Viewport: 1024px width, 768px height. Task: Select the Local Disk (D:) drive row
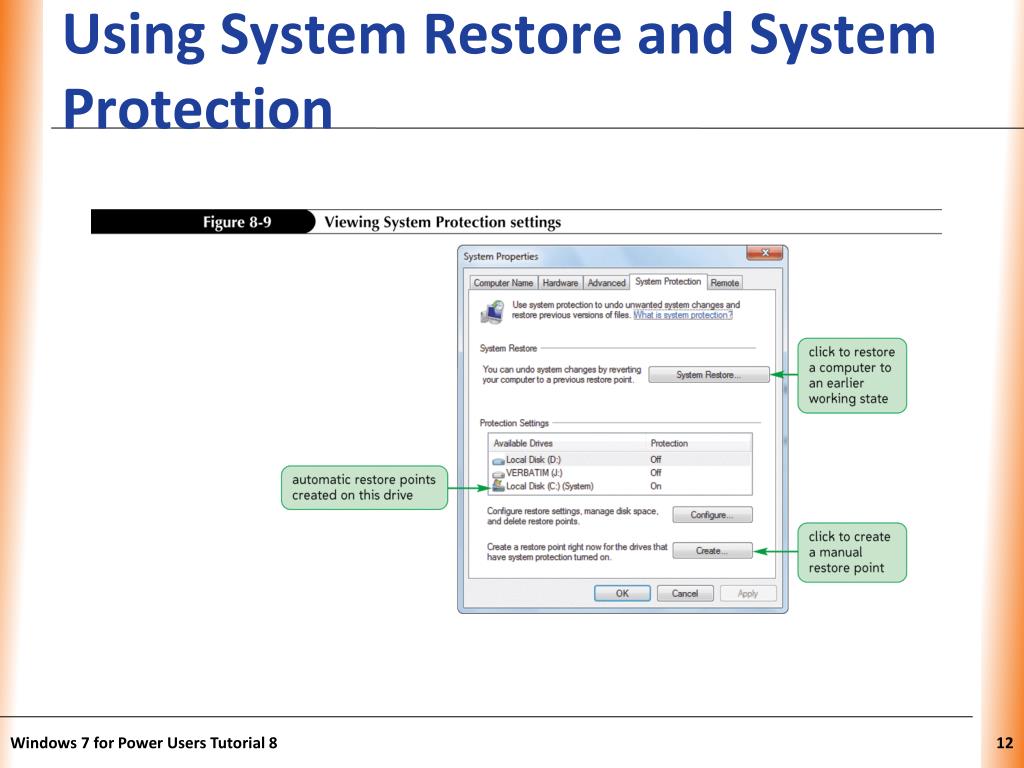[620, 460]
